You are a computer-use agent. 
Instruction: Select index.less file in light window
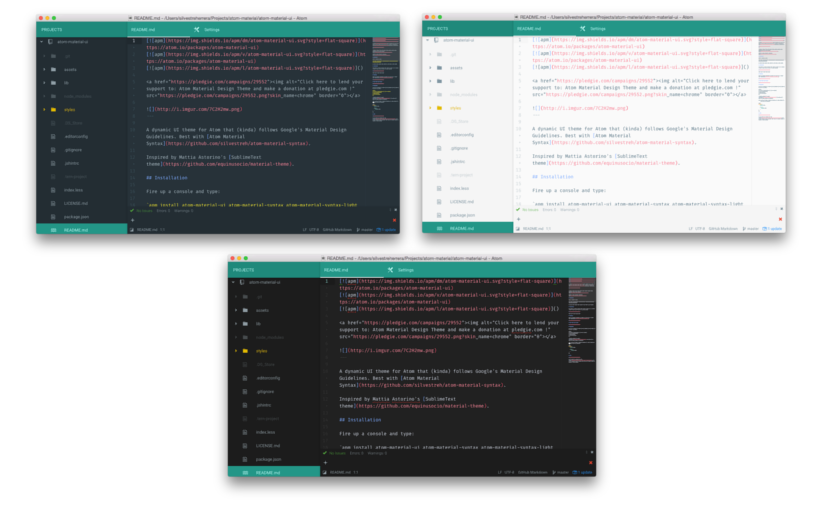459,188
